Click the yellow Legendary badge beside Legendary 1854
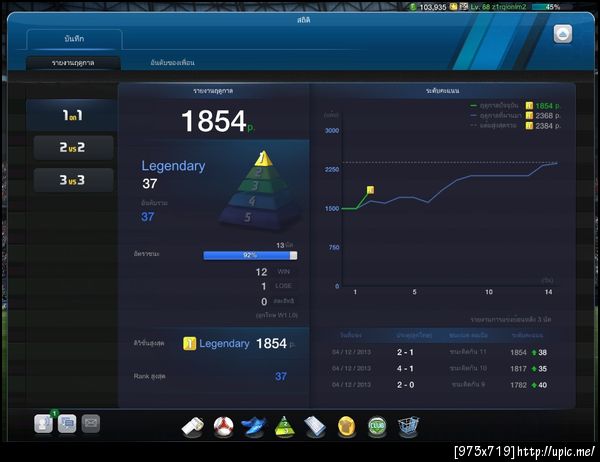This screenshot has height=462, width=600. point(189,343)
